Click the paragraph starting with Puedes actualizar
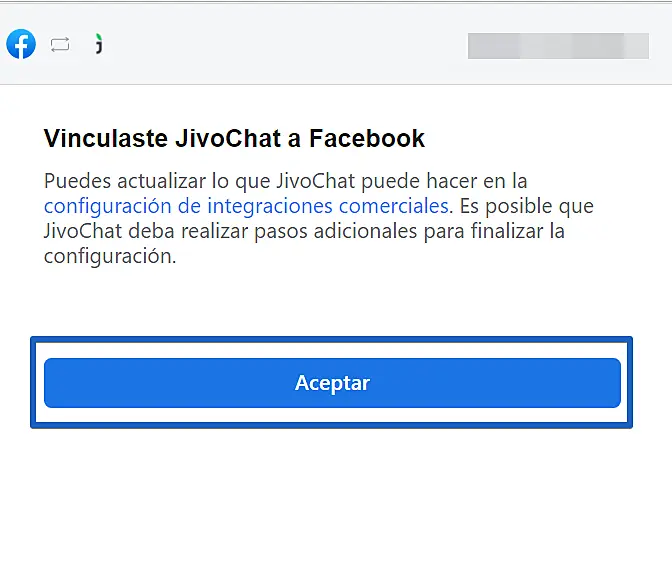672x579 pixels. (x=318, y=219)
